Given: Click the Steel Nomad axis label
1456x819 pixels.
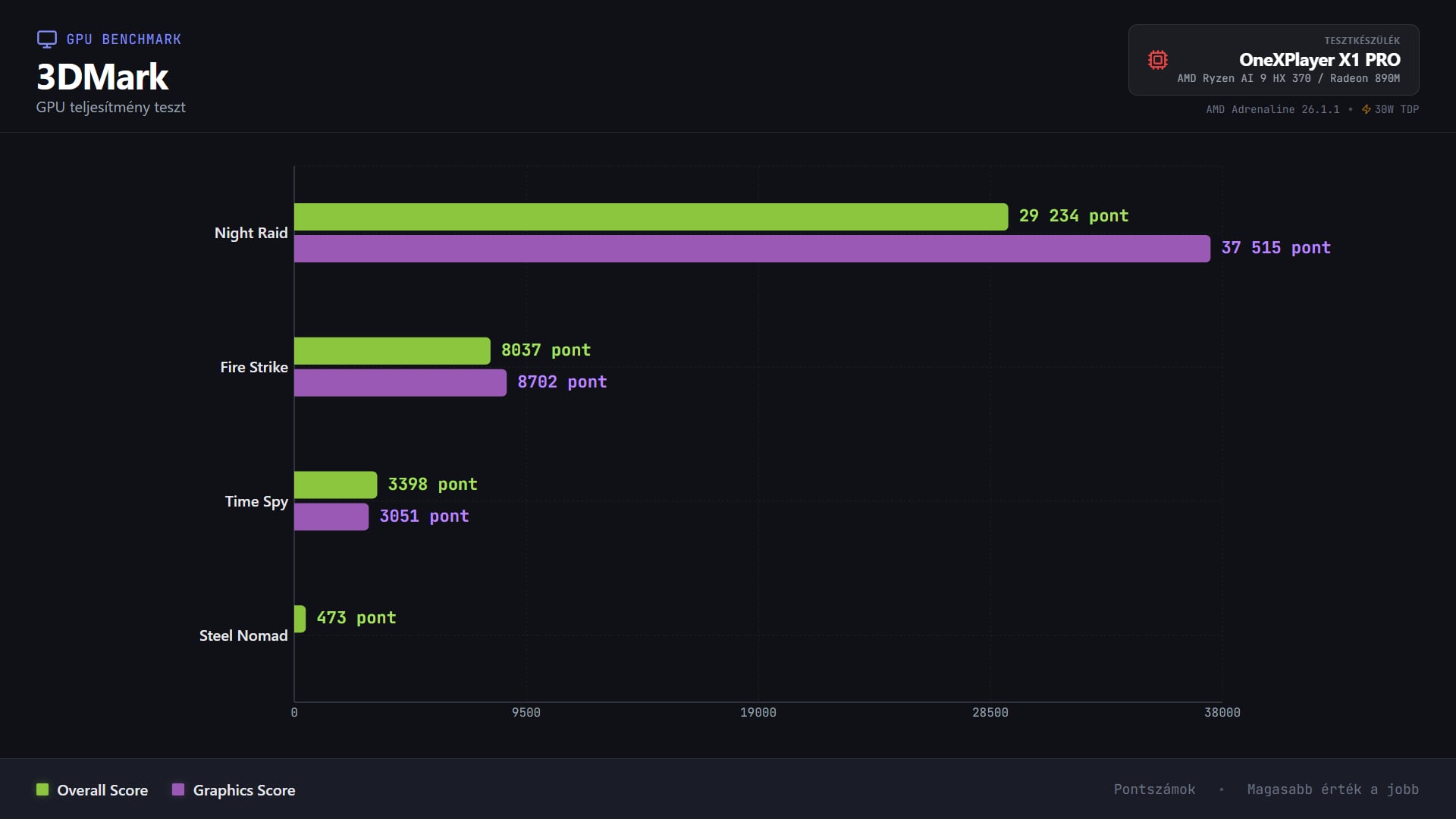Looking at the screenshot, I should coord(243,635).
